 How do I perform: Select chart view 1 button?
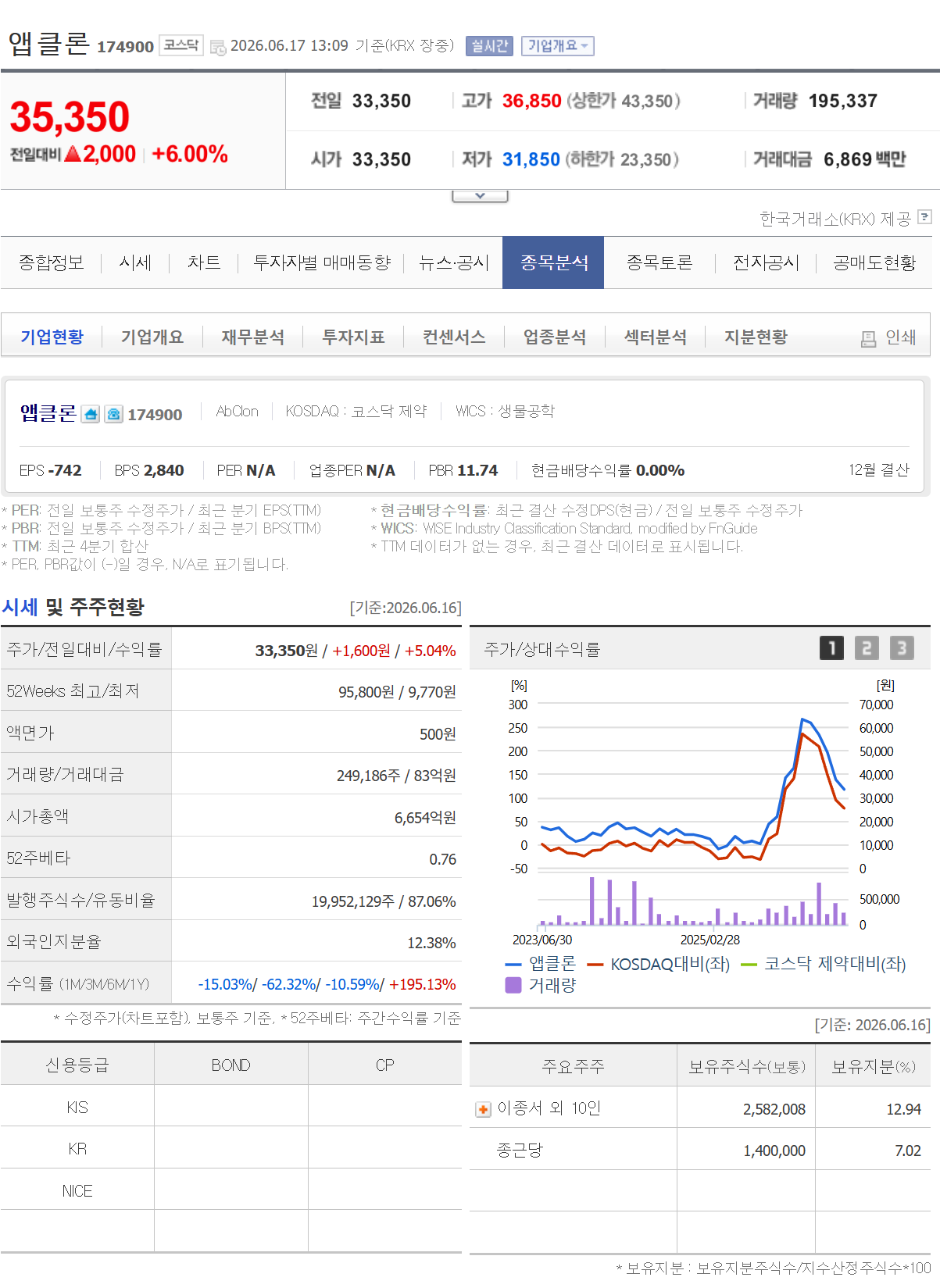831,648
